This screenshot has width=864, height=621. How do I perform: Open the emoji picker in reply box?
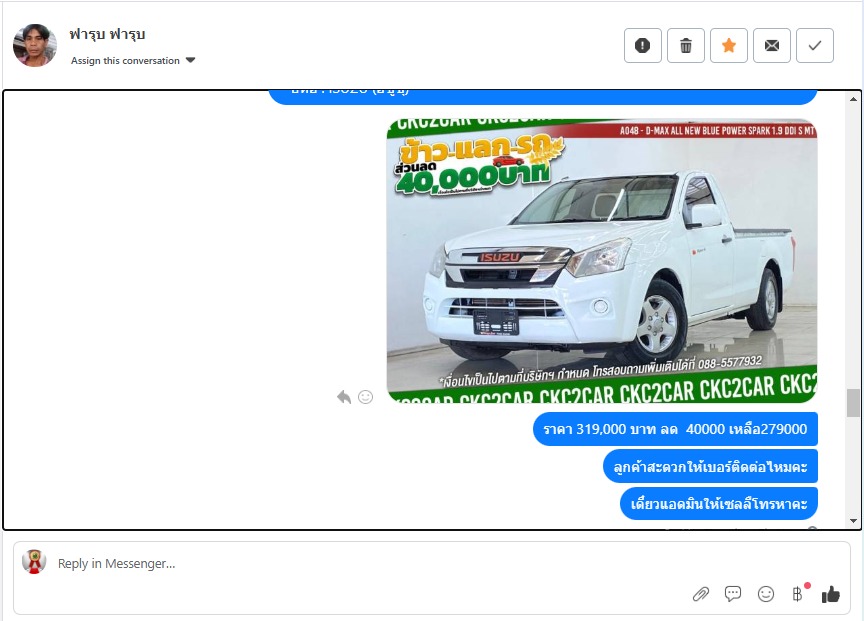766,594
